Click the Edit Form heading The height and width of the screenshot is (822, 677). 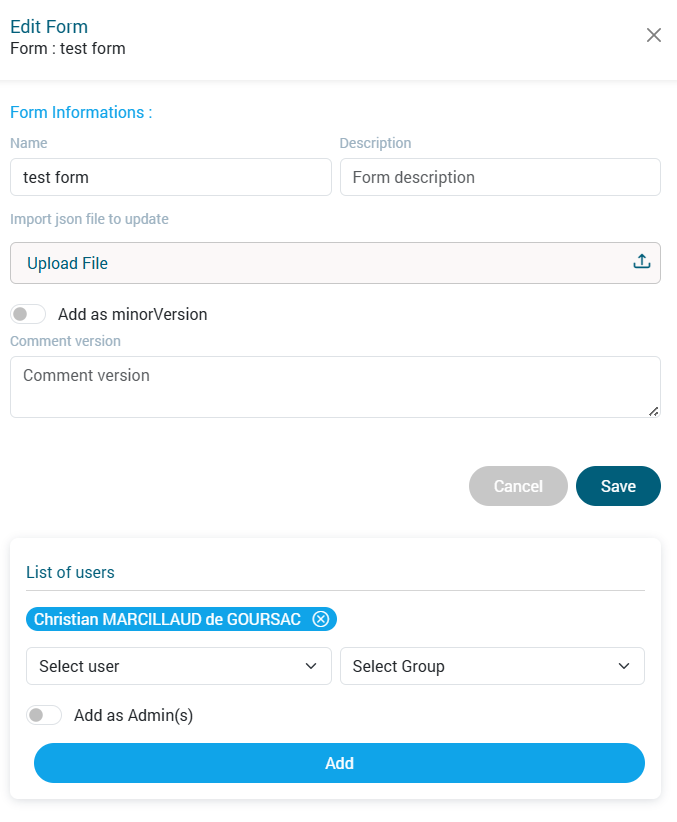[48, 27]
